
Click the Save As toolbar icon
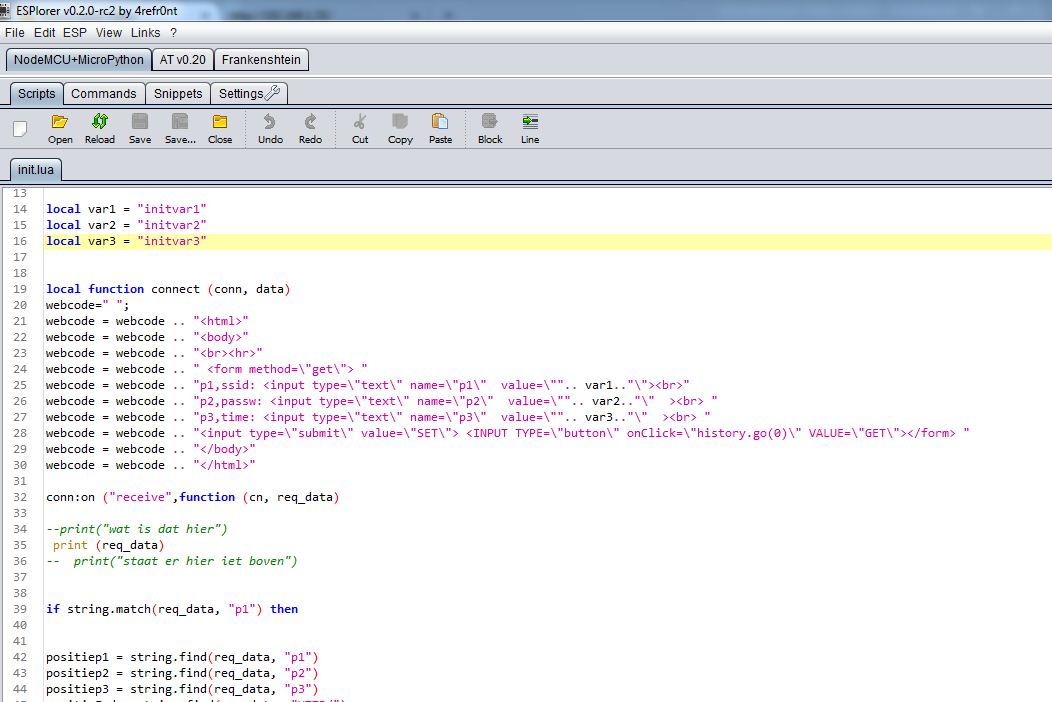pyautogui.click(x=180, y=129)
